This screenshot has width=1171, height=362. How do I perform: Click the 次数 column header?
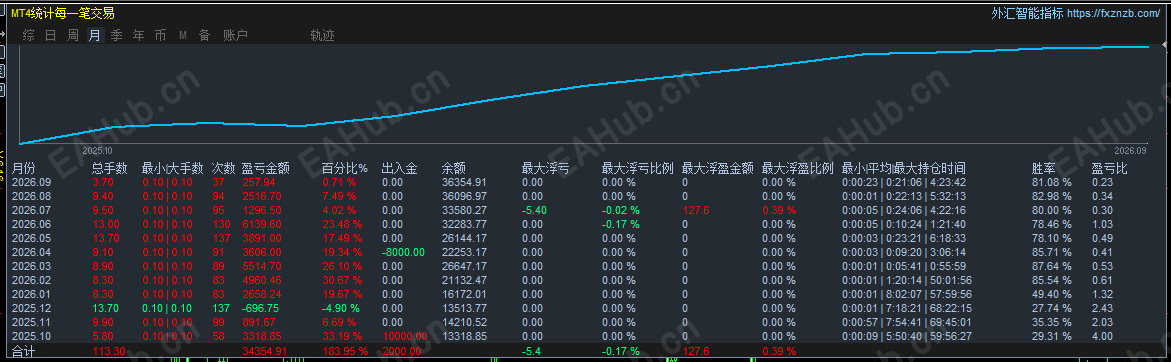(223, 169)
